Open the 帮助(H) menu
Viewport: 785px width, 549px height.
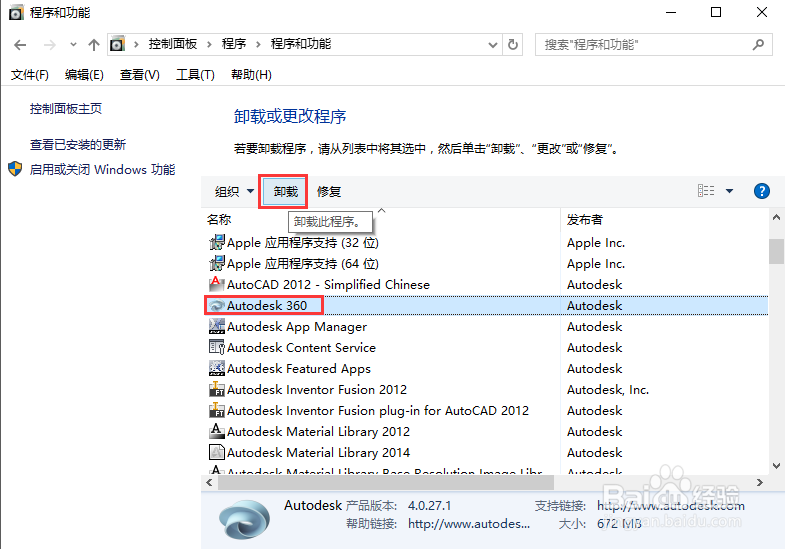point(251,75)
